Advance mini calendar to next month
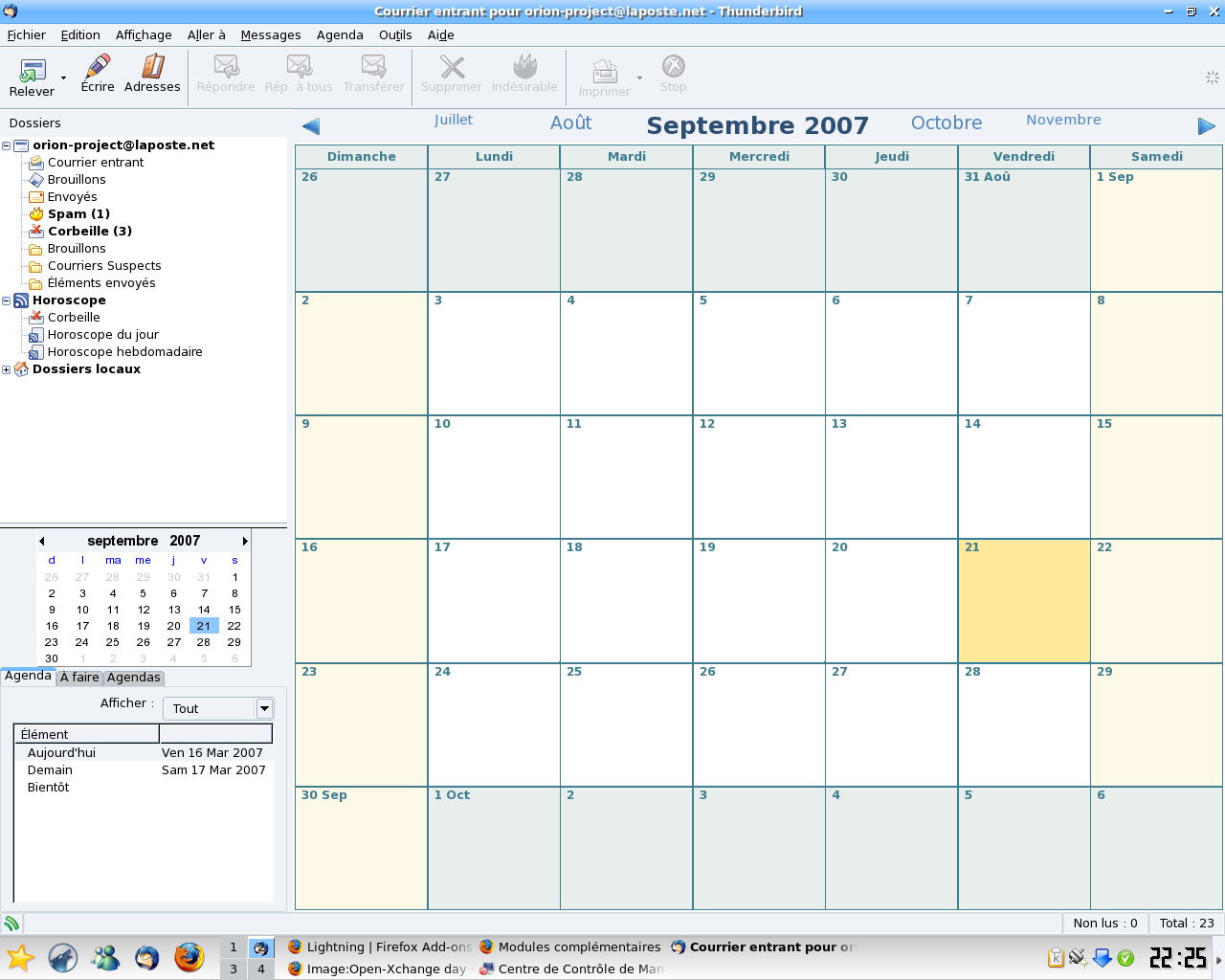This screenshot has width=1225, height=980. (x=245, y=542)
